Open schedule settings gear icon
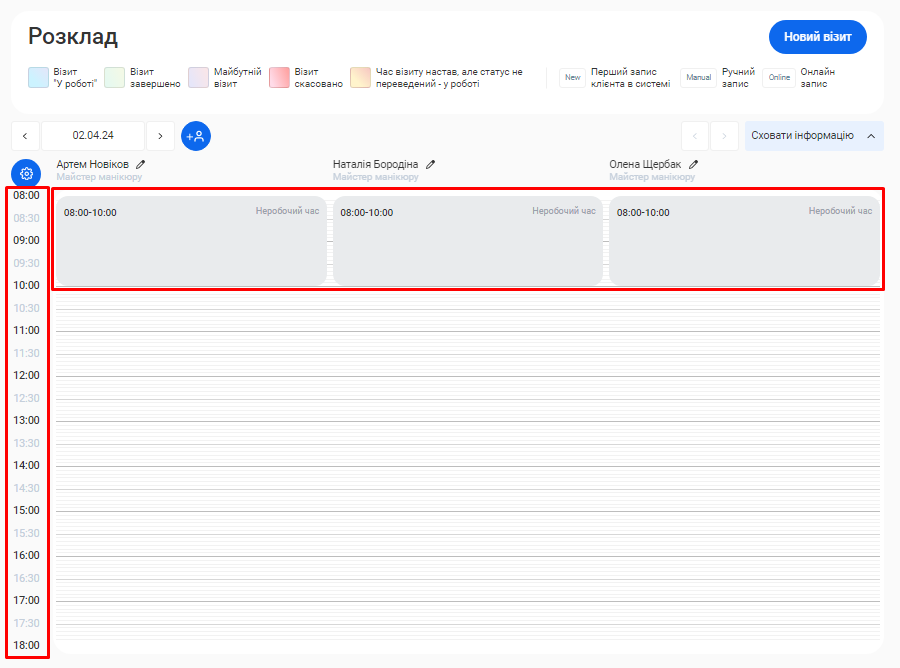Viewport: 900px width, 668px height. (26, 173)
